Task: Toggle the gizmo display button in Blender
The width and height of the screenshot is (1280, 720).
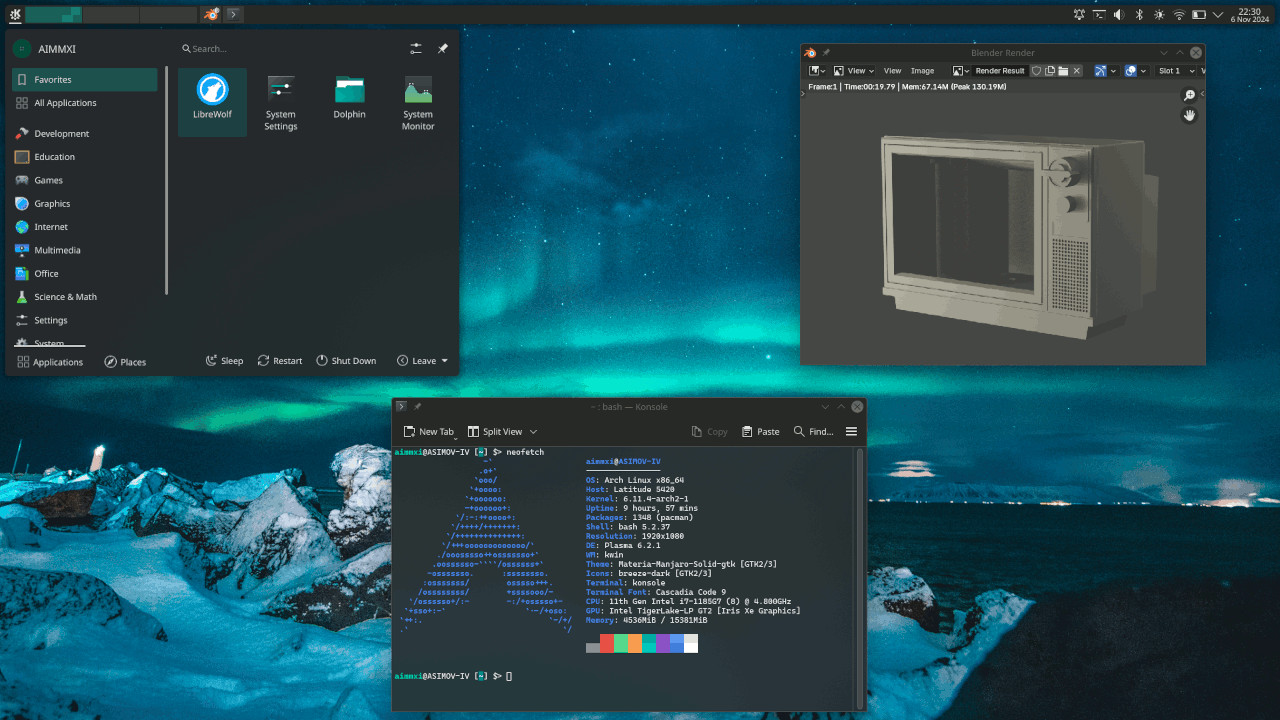Action: pos(1102,71)
